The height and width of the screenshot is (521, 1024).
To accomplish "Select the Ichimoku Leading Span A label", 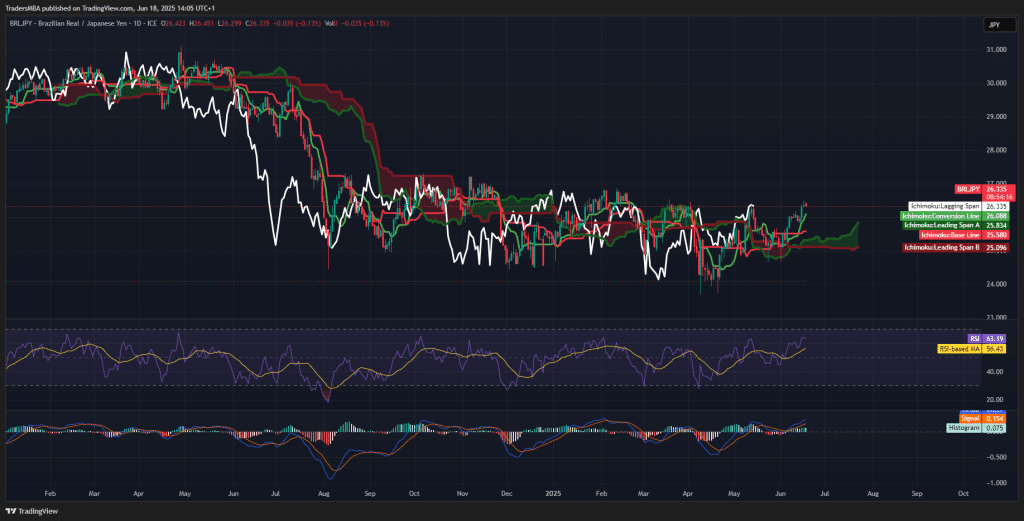I will point(940,226).
